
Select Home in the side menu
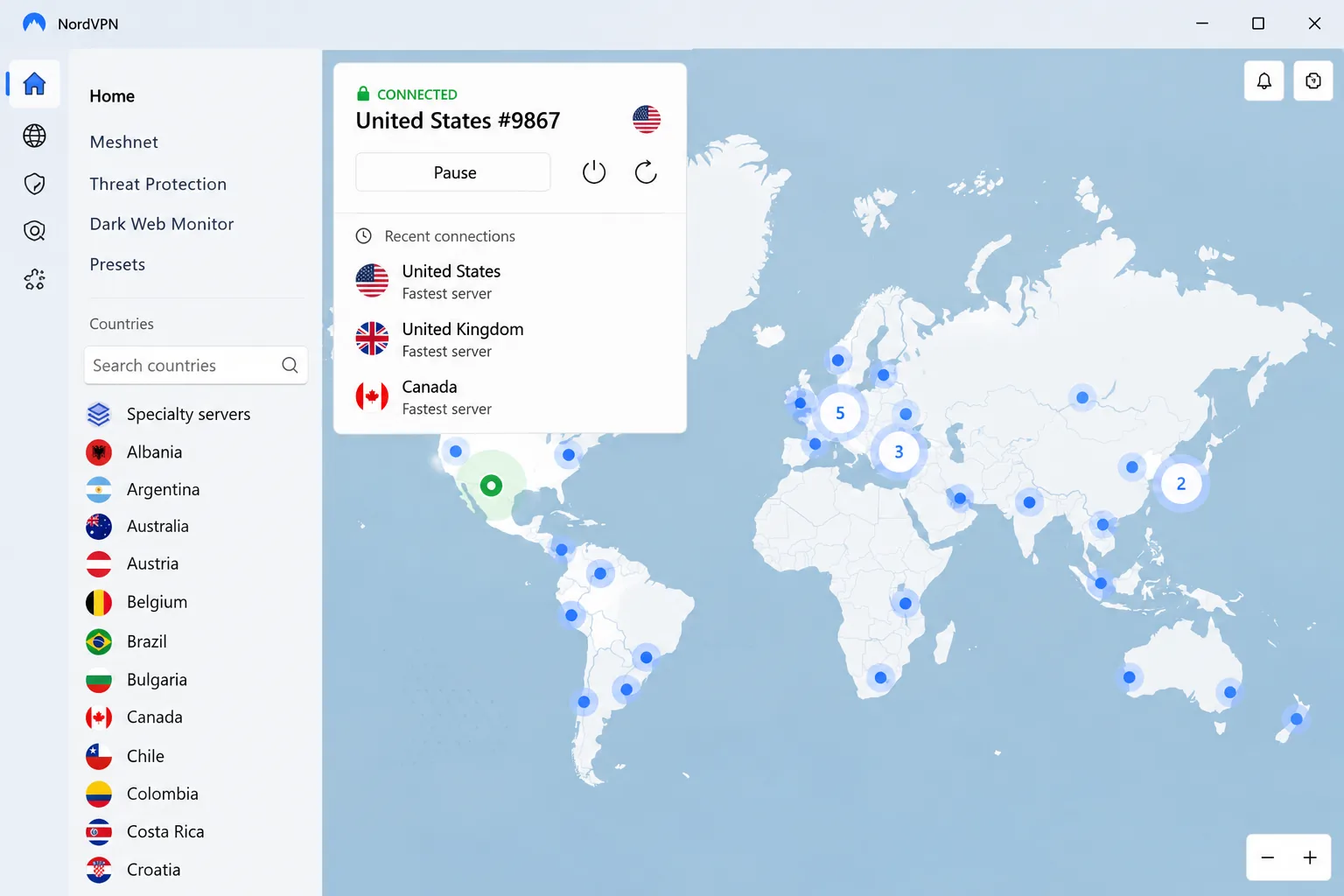(x=112, y=96)
